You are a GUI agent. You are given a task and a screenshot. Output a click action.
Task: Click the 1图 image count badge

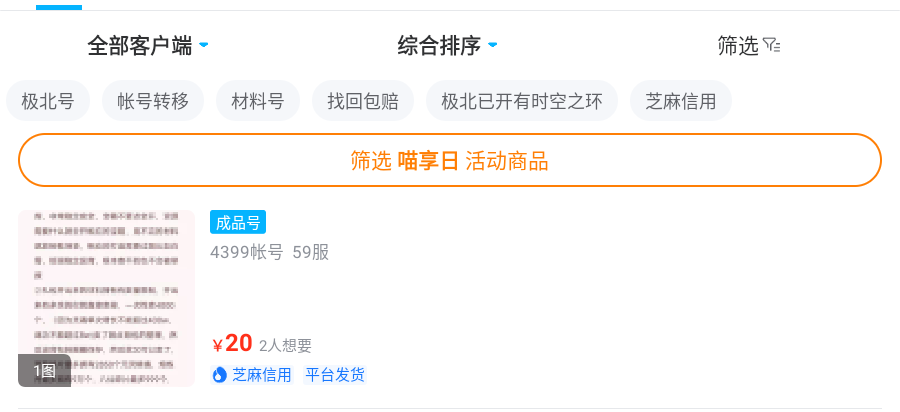[44, 371]
